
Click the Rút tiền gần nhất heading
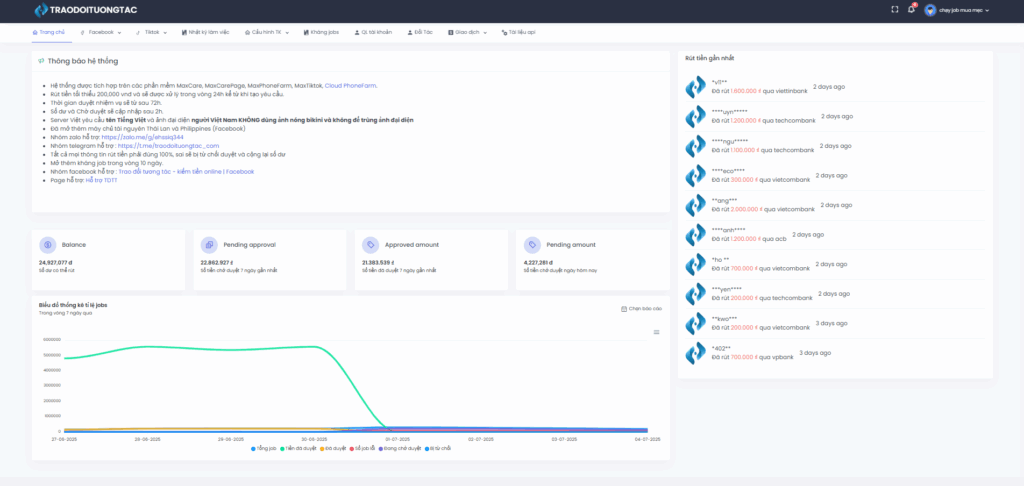pos(710,58)
